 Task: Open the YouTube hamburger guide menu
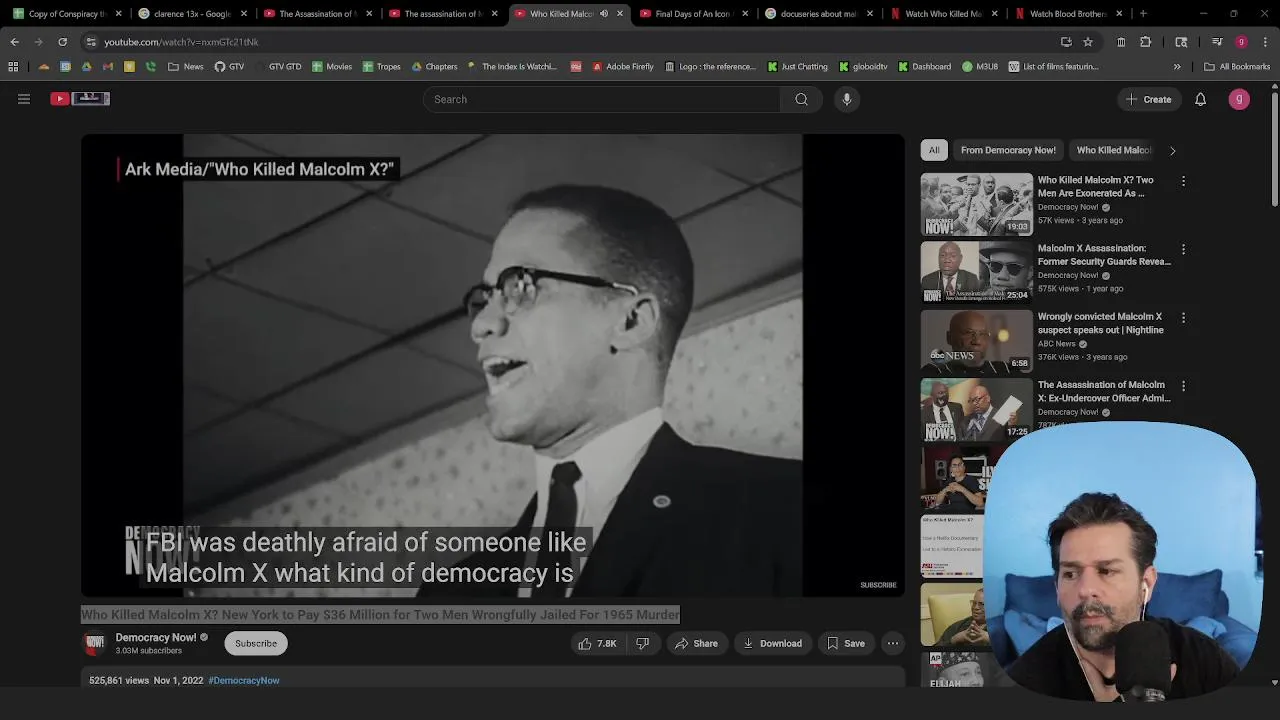[24, 99]
